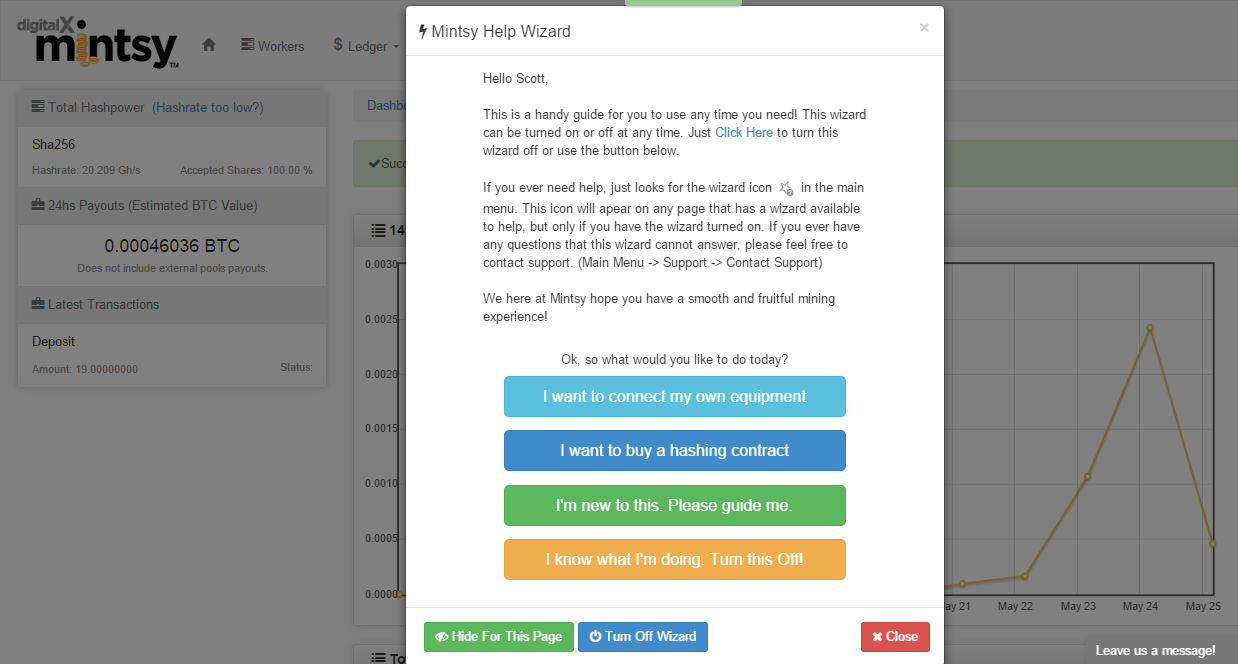The width and height of the screenshot is (1238, 664).
Task: Click the wizard icon in help text
Action: (x=786, y=188)
